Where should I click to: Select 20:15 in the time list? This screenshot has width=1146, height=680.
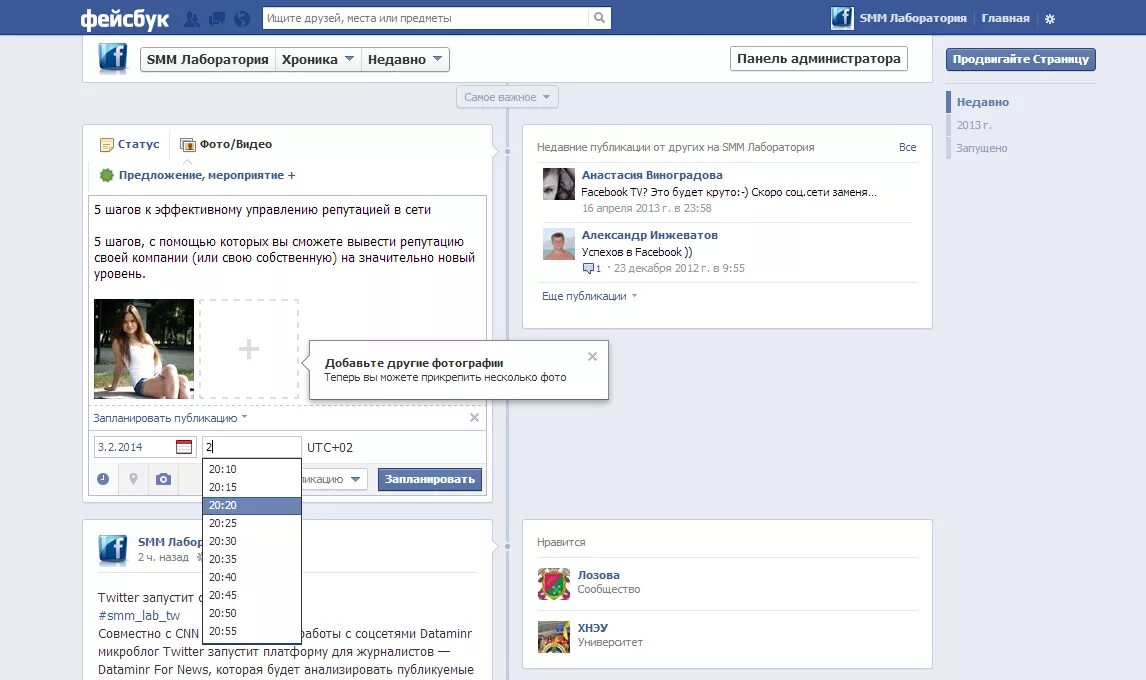[251, 487]
